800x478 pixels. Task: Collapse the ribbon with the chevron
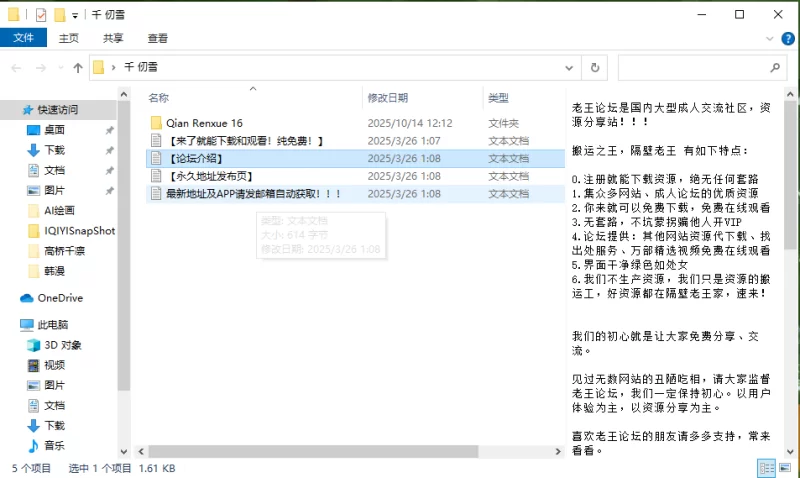(770, 38)
